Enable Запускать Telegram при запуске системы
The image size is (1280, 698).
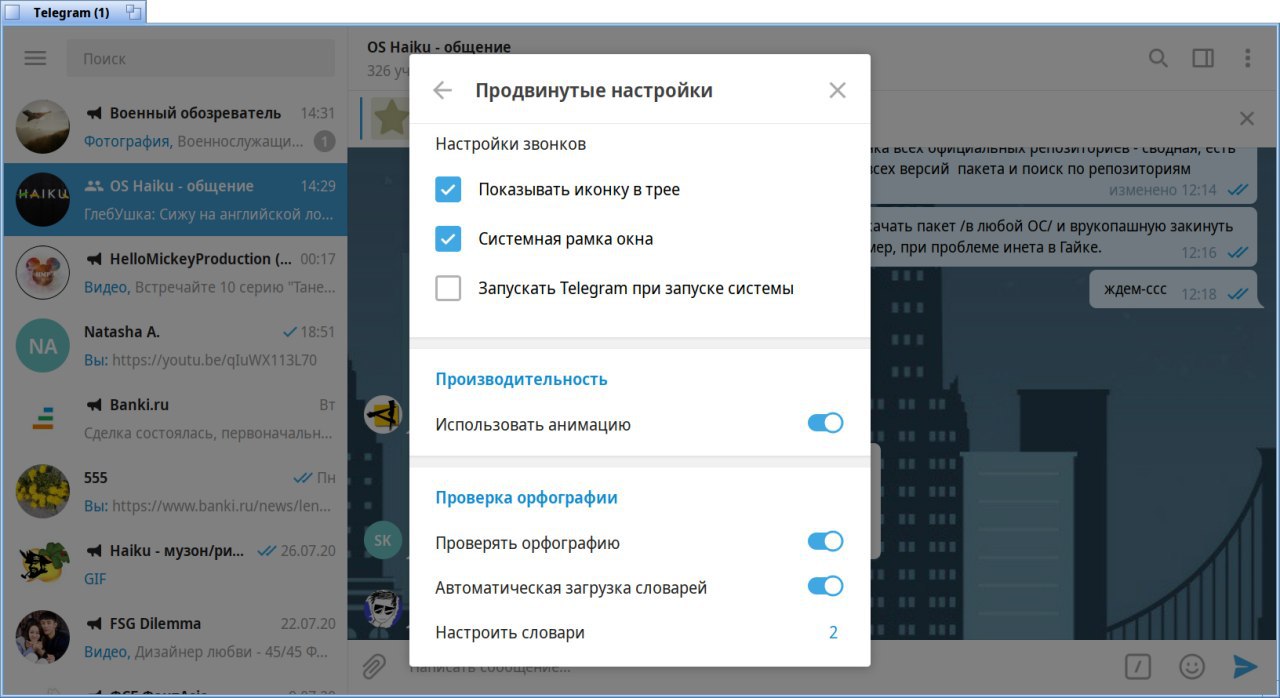pyautogui.click(x=448, y=288)
